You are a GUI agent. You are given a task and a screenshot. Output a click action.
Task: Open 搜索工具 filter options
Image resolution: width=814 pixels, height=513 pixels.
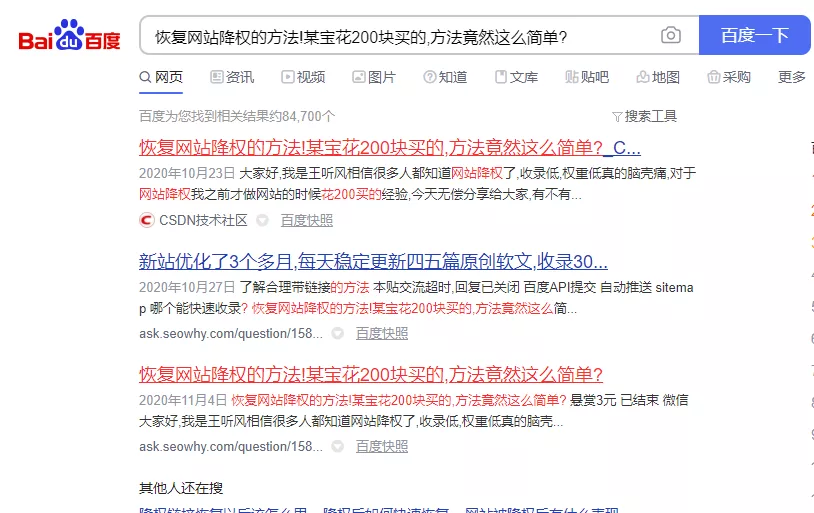(644, 116)
